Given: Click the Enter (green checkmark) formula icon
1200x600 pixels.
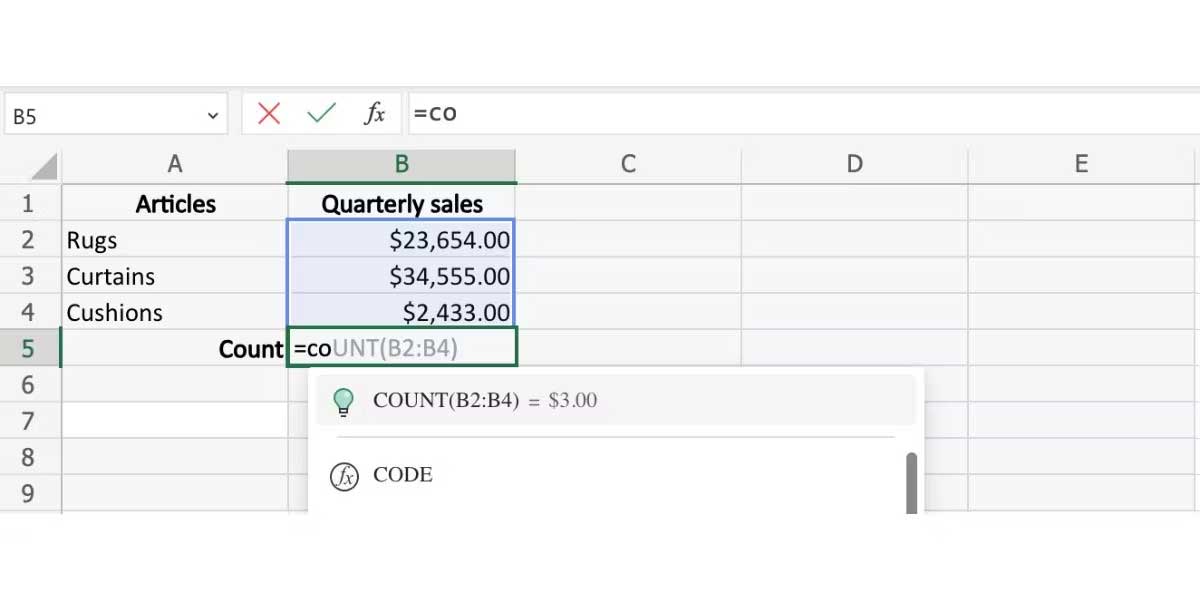Looking at the screenshot, I should point(320,113).
